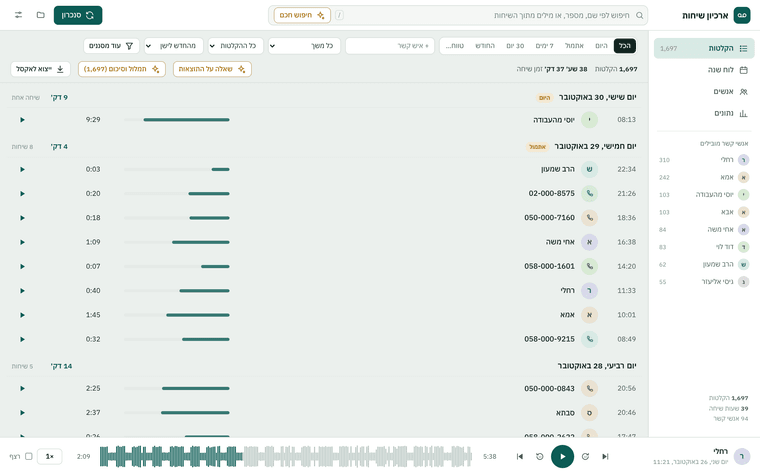Play the 11:33 רחלי recording
The width and height of the screenshot is (760, 475).
tap(22, 290)
